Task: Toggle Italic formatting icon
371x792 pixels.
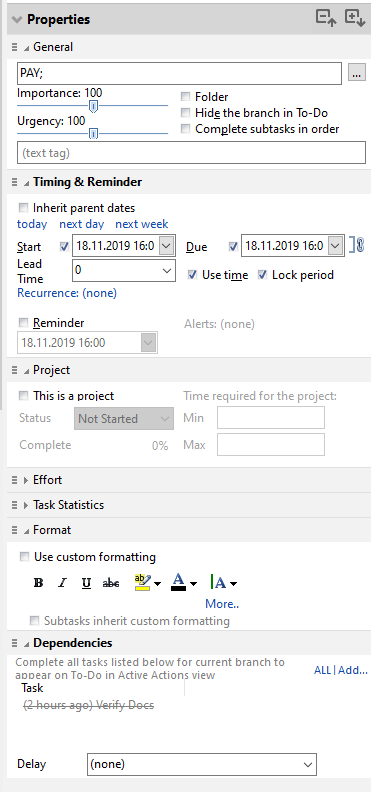Action: pyautogui.click(x=62, y=583)
